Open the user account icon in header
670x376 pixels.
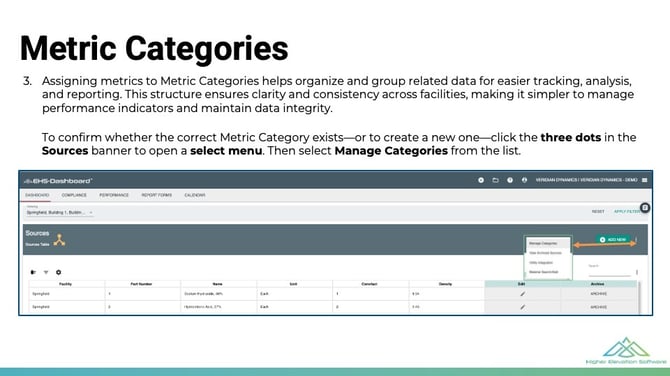click(524, 180)
